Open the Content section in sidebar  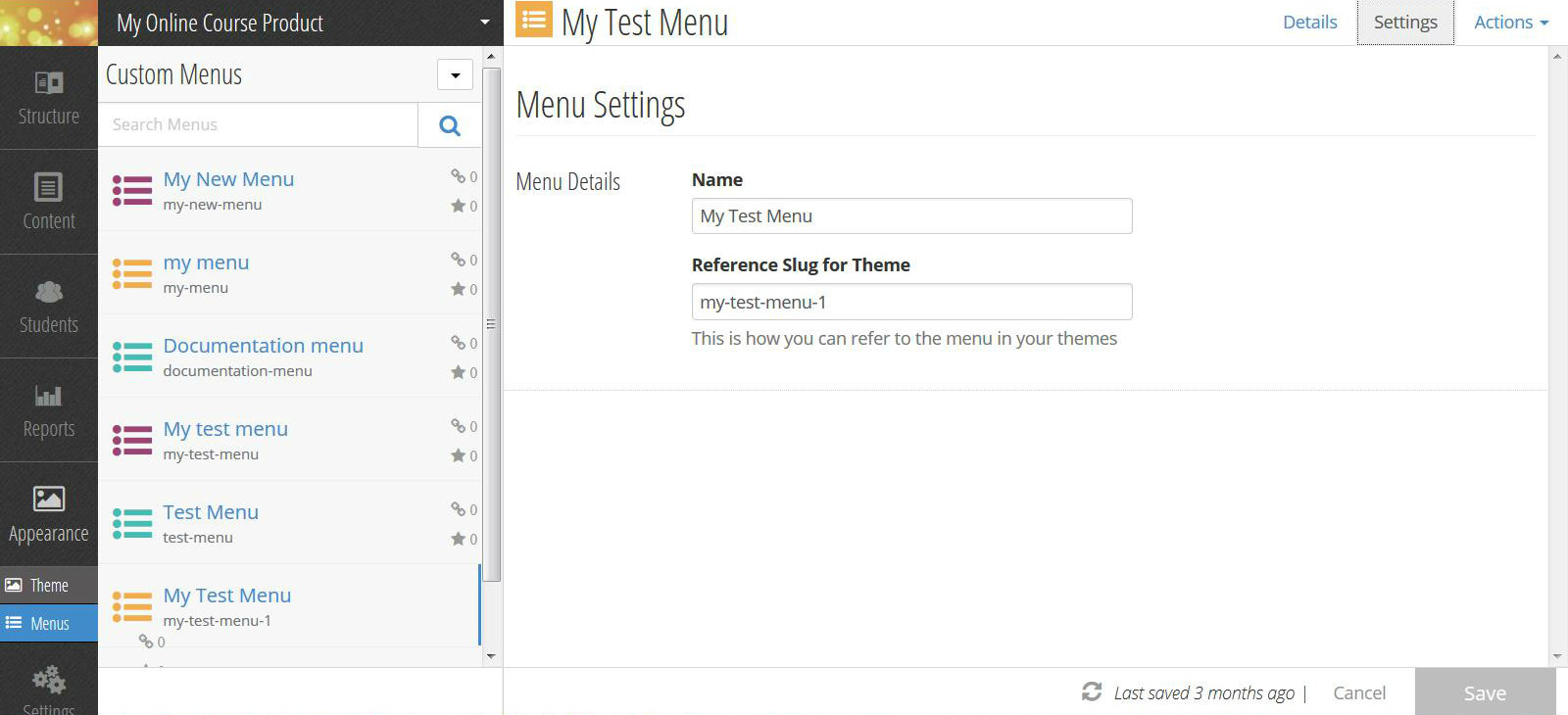[49, 202]
